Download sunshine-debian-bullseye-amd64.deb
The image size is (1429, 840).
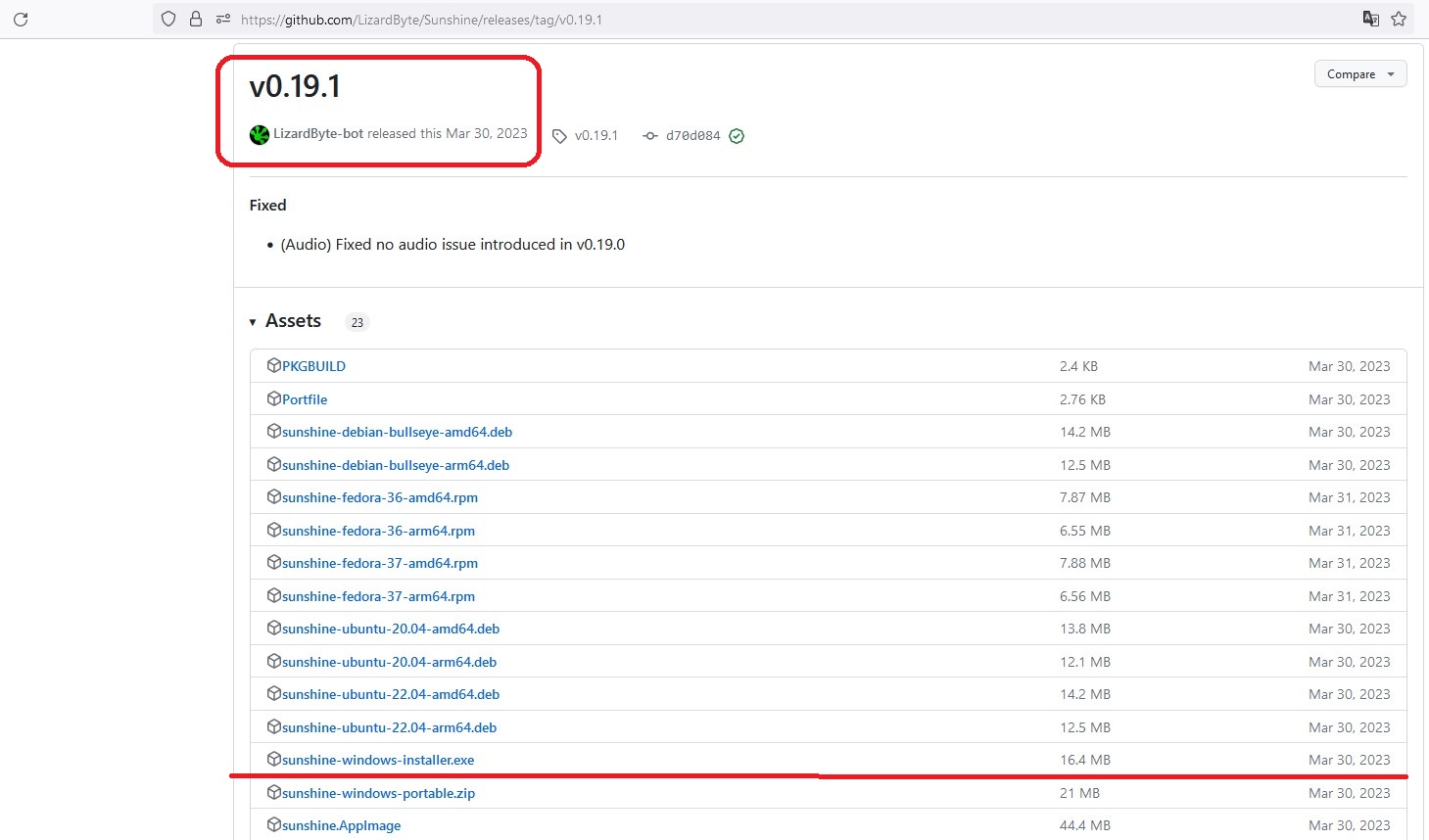(397, 432)
